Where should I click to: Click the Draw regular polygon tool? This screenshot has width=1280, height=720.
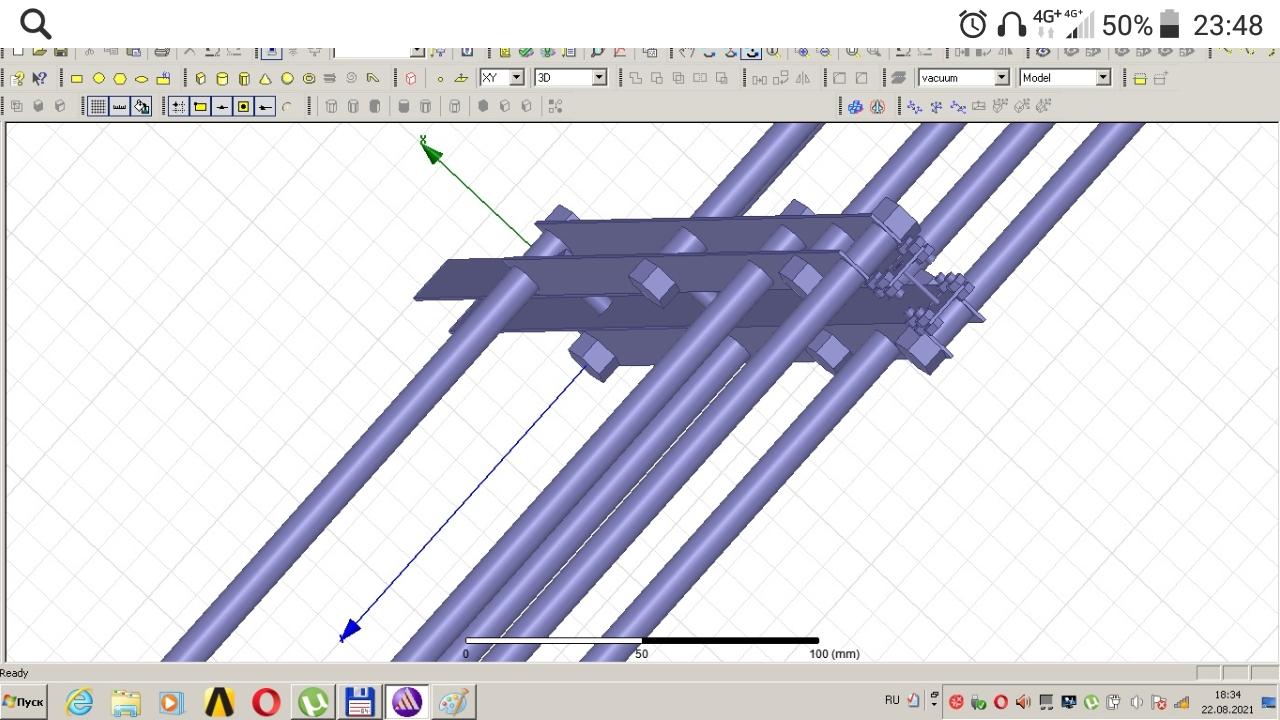click(x=120, y=78)
